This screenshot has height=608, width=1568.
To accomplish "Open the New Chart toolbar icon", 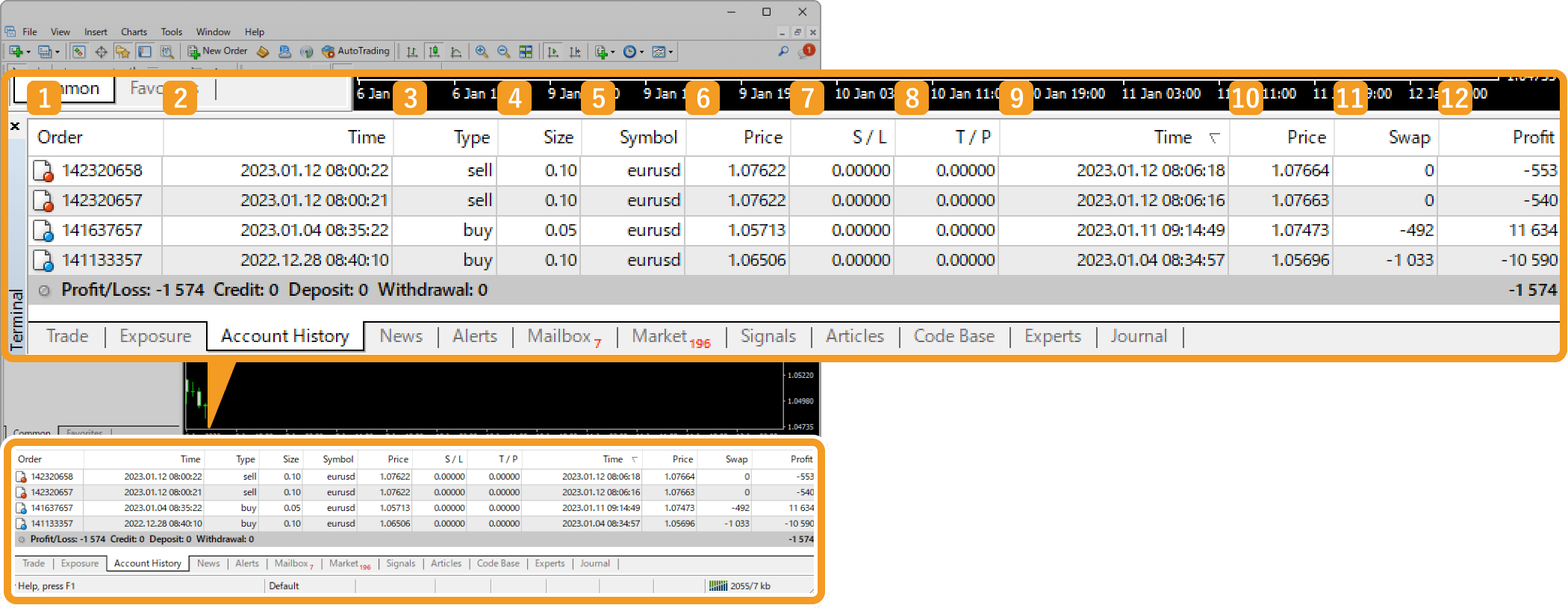I will tap(15, 52).
